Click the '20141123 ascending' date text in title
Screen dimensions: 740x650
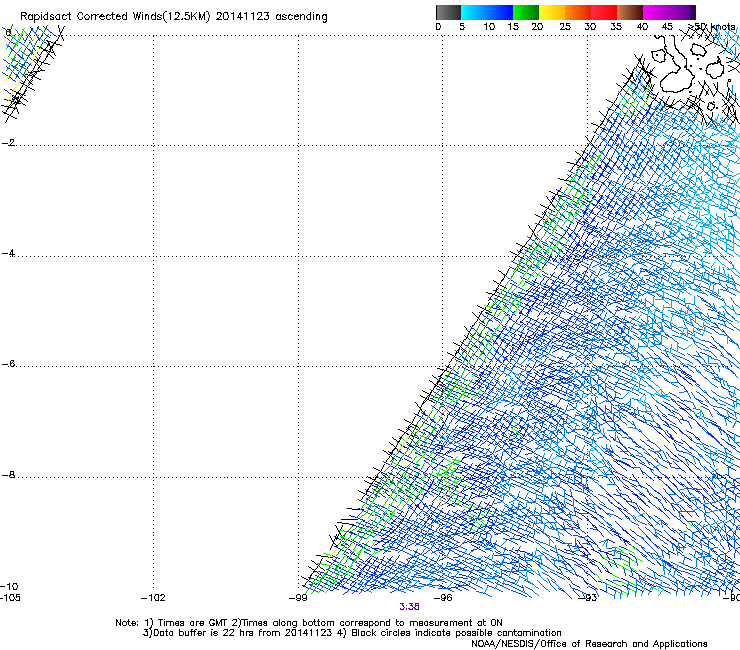click(271, 17)
